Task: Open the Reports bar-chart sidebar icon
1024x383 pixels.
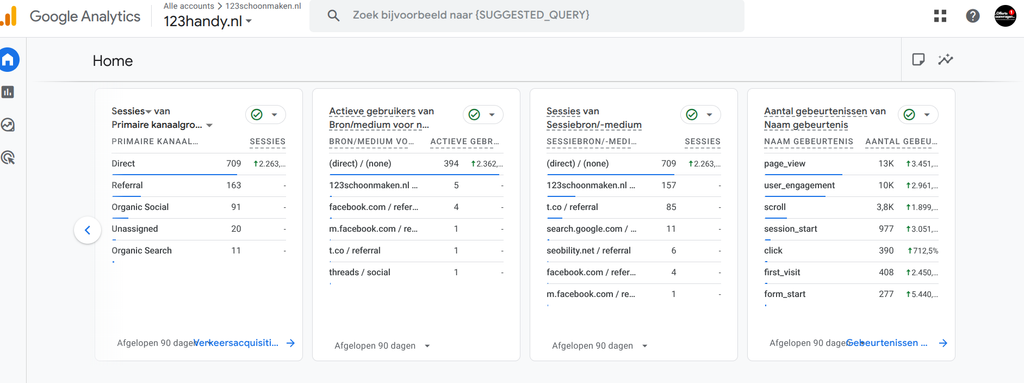Action: [8, 92]
